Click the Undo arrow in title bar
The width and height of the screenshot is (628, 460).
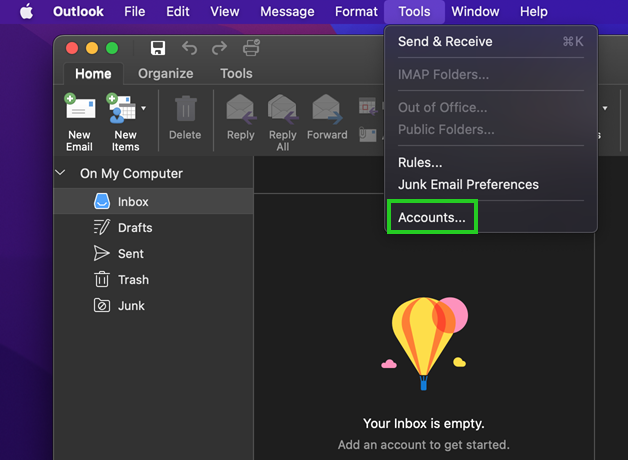coord(189,48)
